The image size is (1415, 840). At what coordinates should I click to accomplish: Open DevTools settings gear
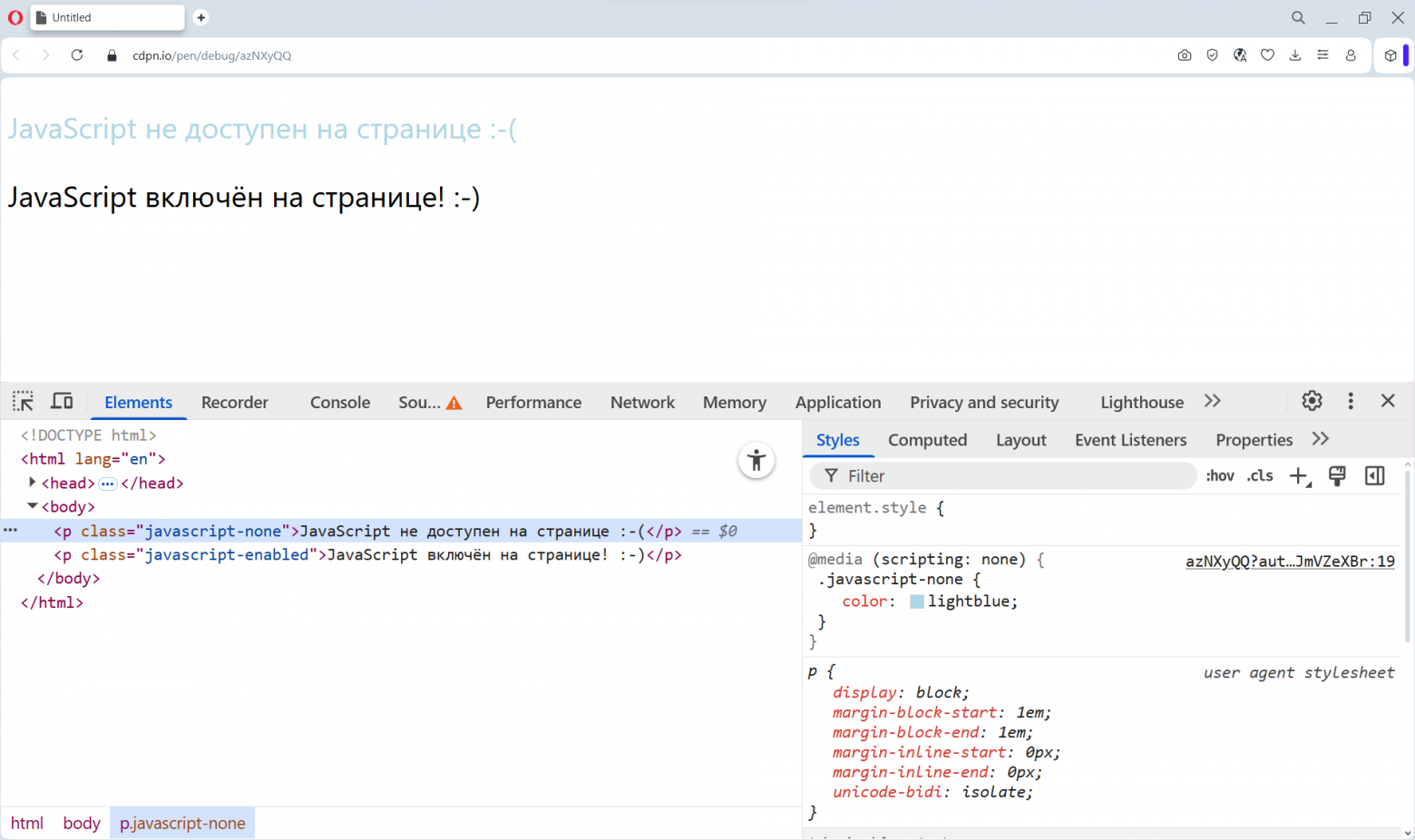coord(1312,400)
